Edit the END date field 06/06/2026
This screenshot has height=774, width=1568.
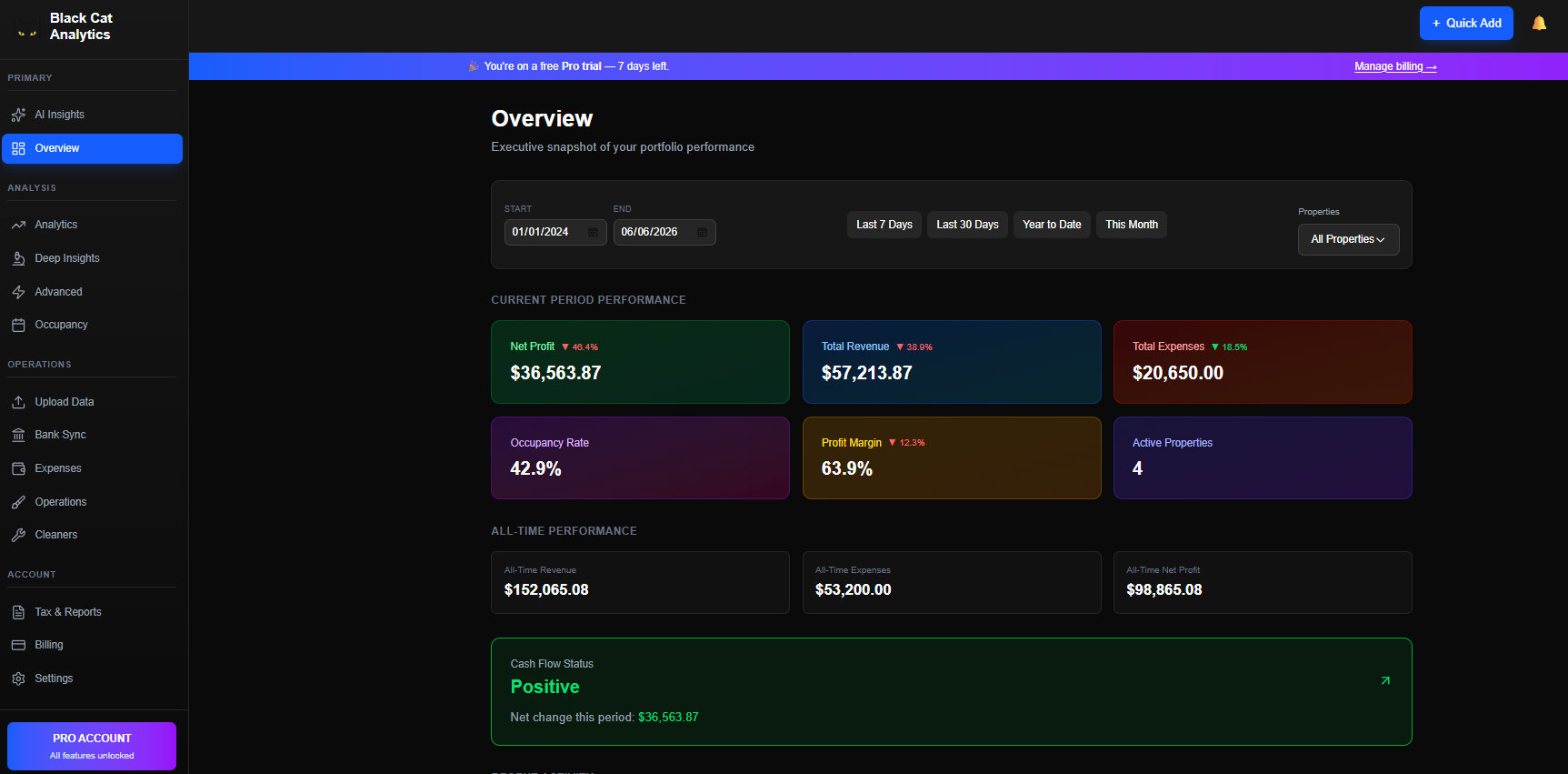[664, 232]
